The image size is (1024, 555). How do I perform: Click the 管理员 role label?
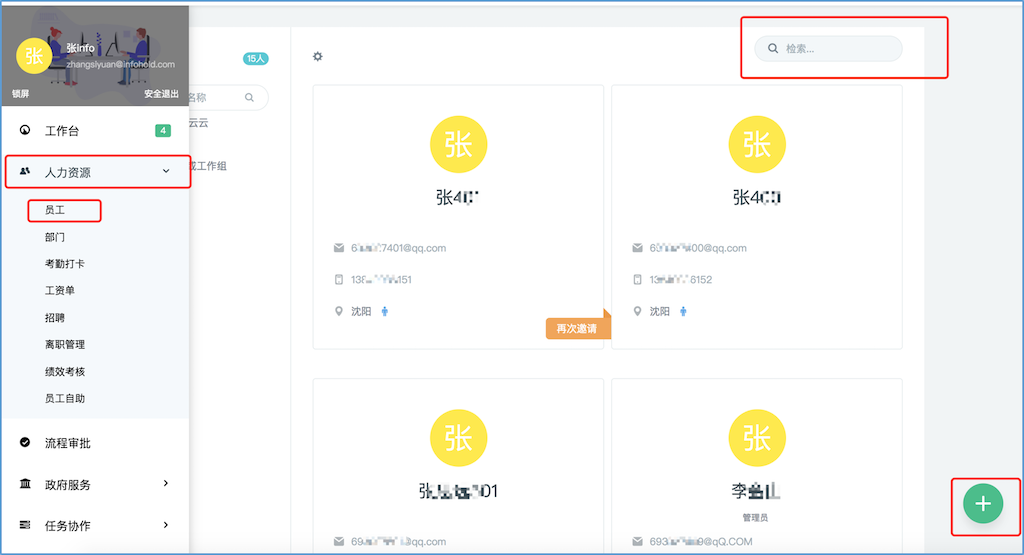coord(755,517)
